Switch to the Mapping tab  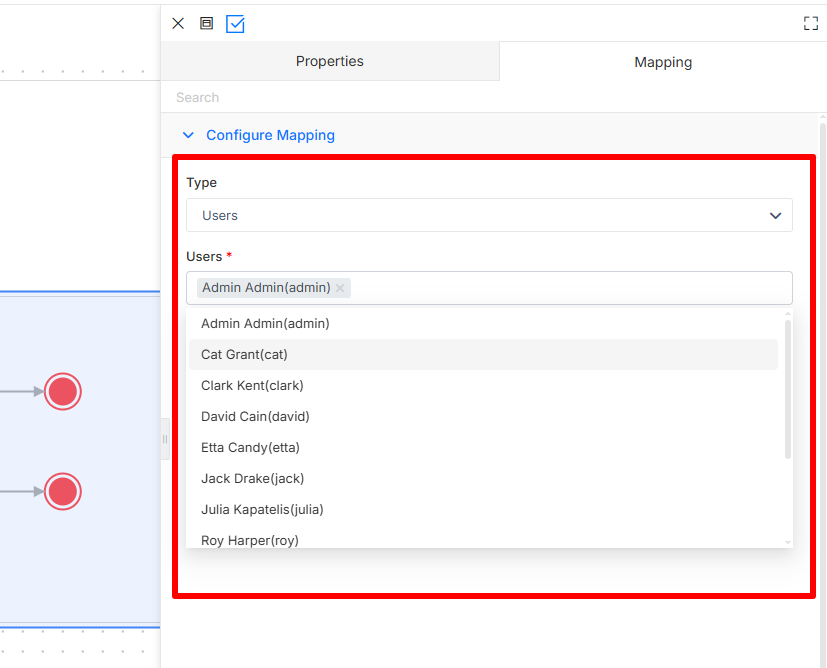point(662,62)
